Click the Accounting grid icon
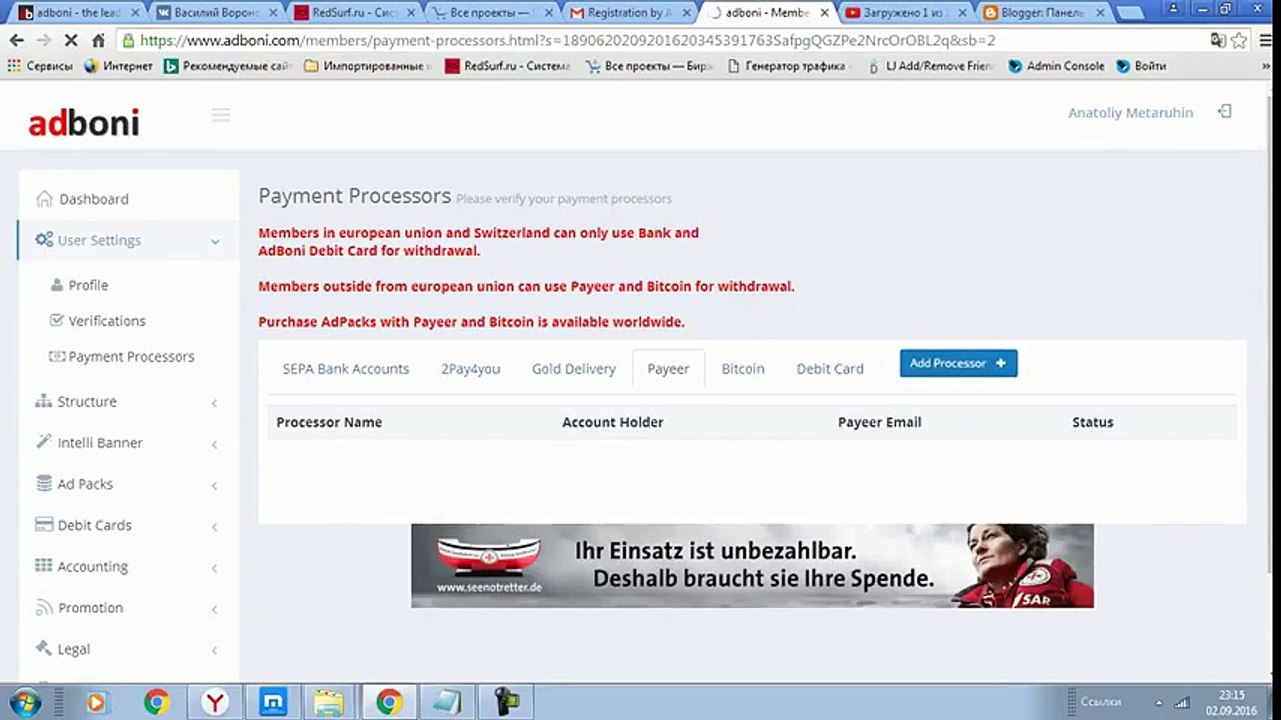 coord(44,565)
